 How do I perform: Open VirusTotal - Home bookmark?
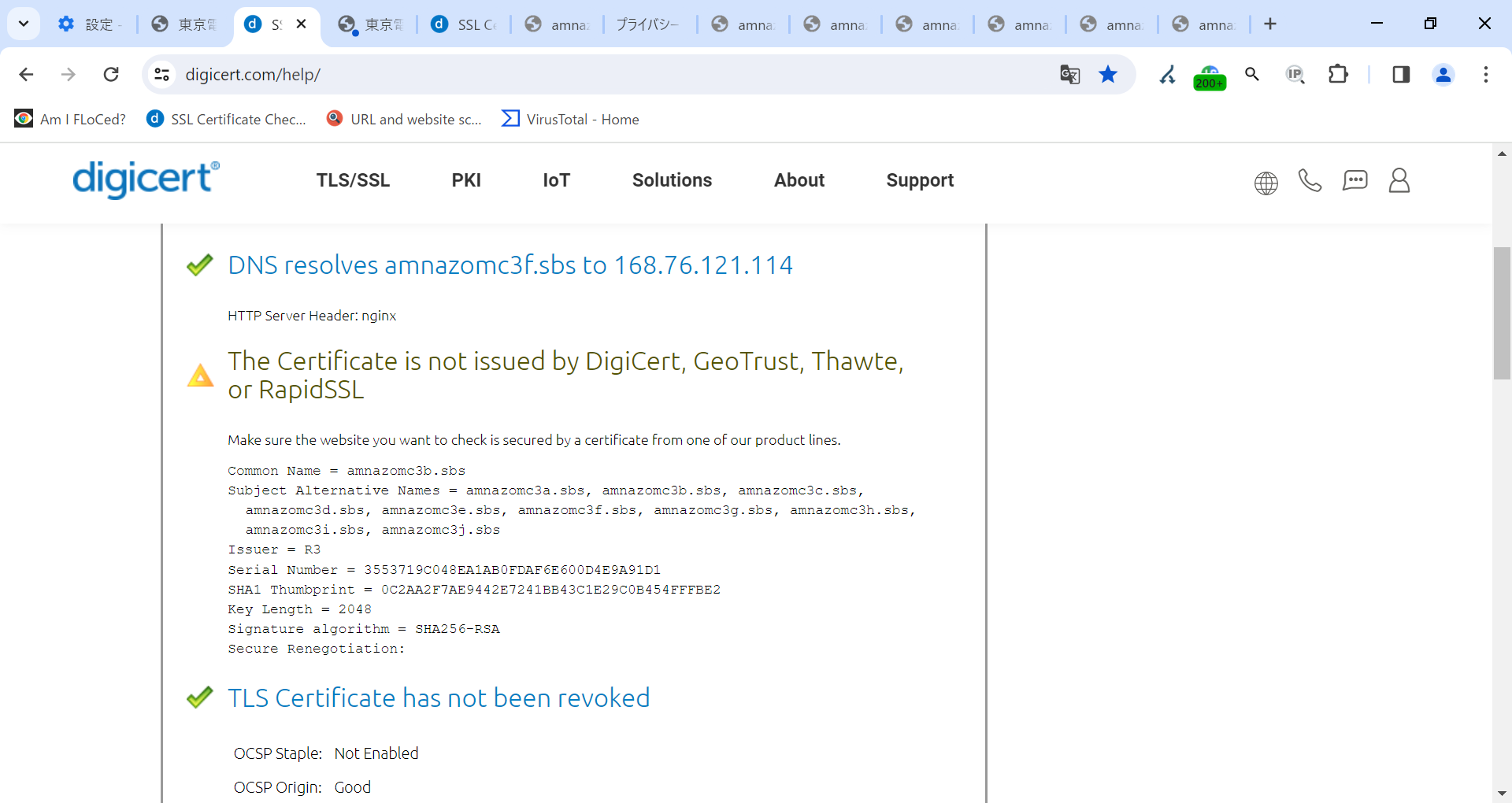570,119
